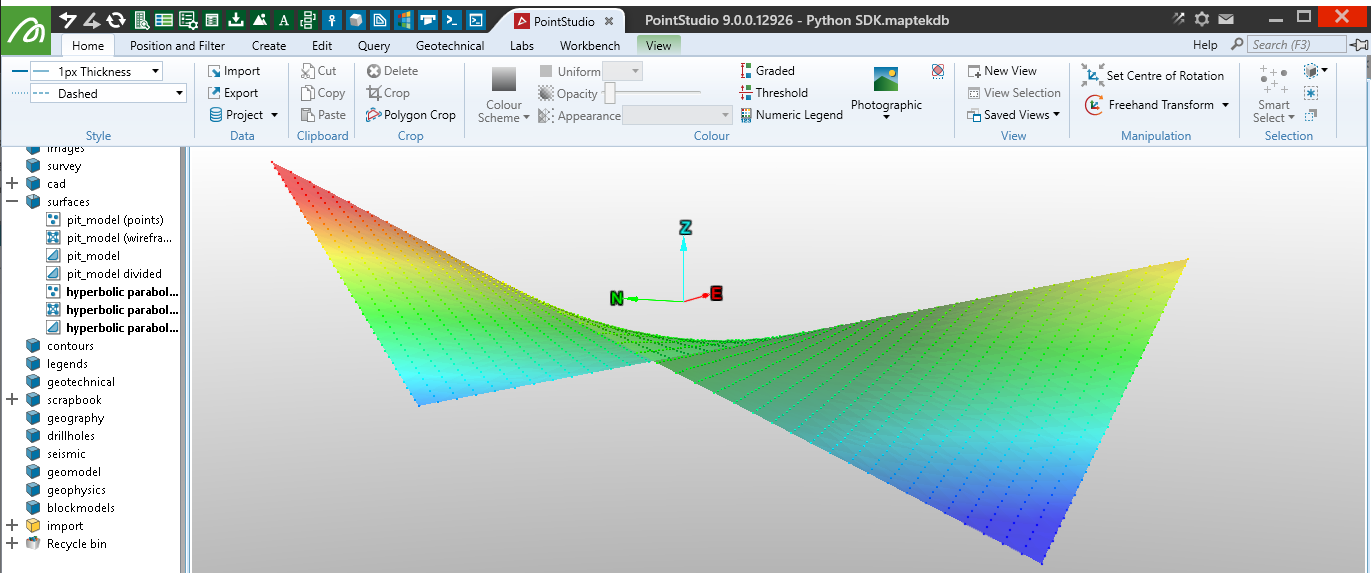Toggle the ribbon pin icon

click(x=1358, y=45)
